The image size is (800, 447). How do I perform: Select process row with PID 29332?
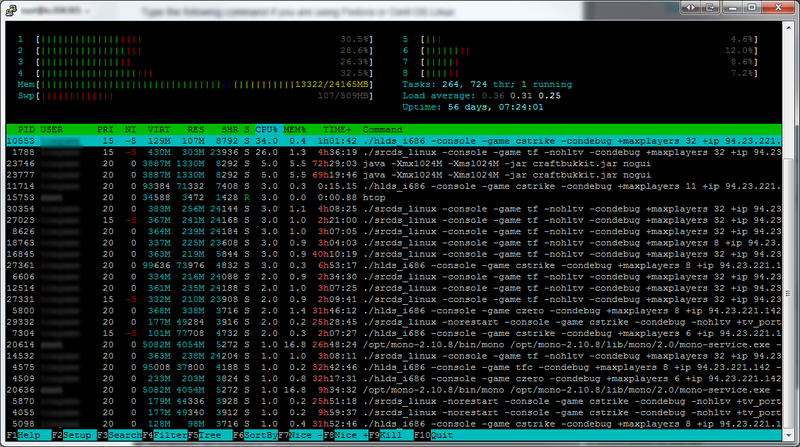394,322
